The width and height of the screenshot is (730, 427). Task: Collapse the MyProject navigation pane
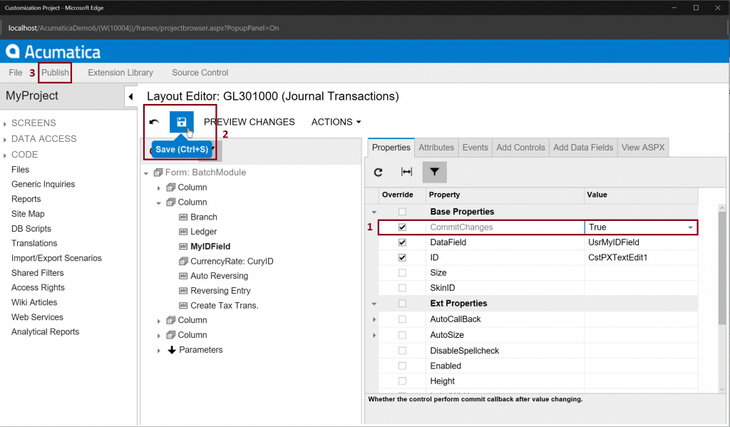131,97
